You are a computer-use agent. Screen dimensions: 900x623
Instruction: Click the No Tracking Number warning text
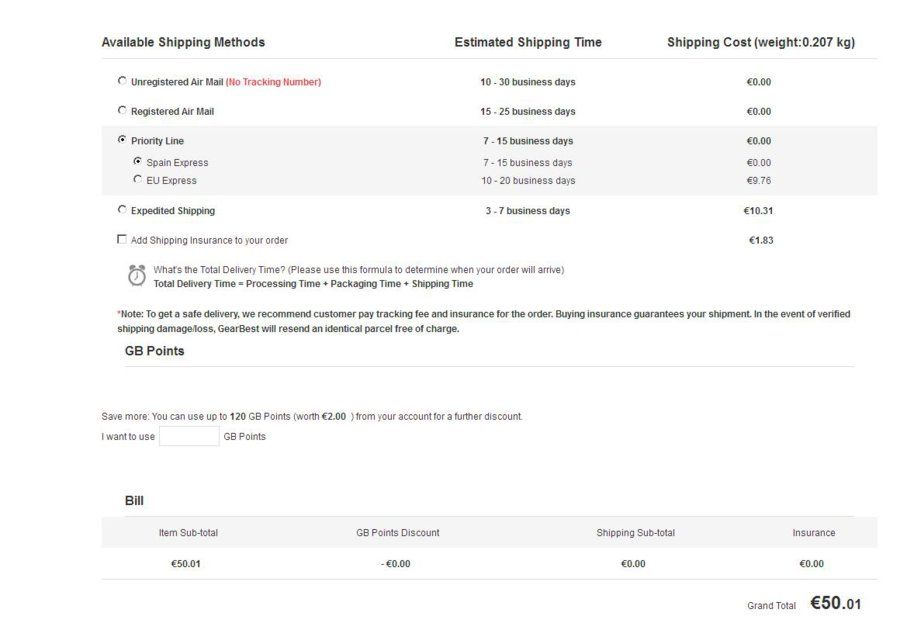[273, 82]
